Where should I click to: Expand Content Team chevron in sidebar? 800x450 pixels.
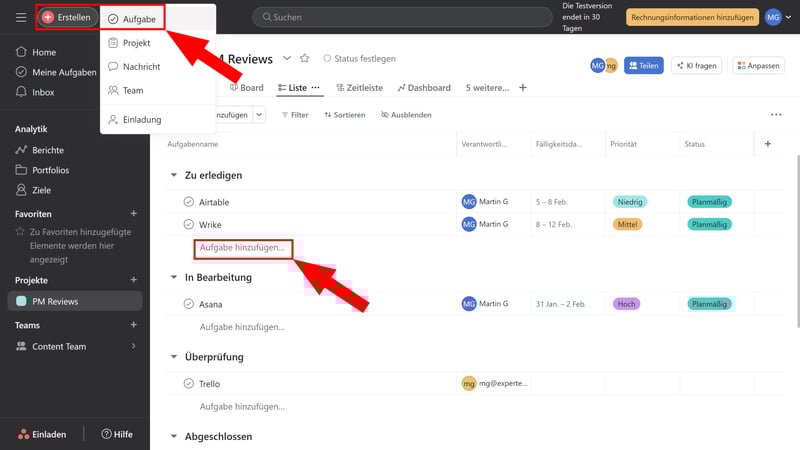click(134, 346)
